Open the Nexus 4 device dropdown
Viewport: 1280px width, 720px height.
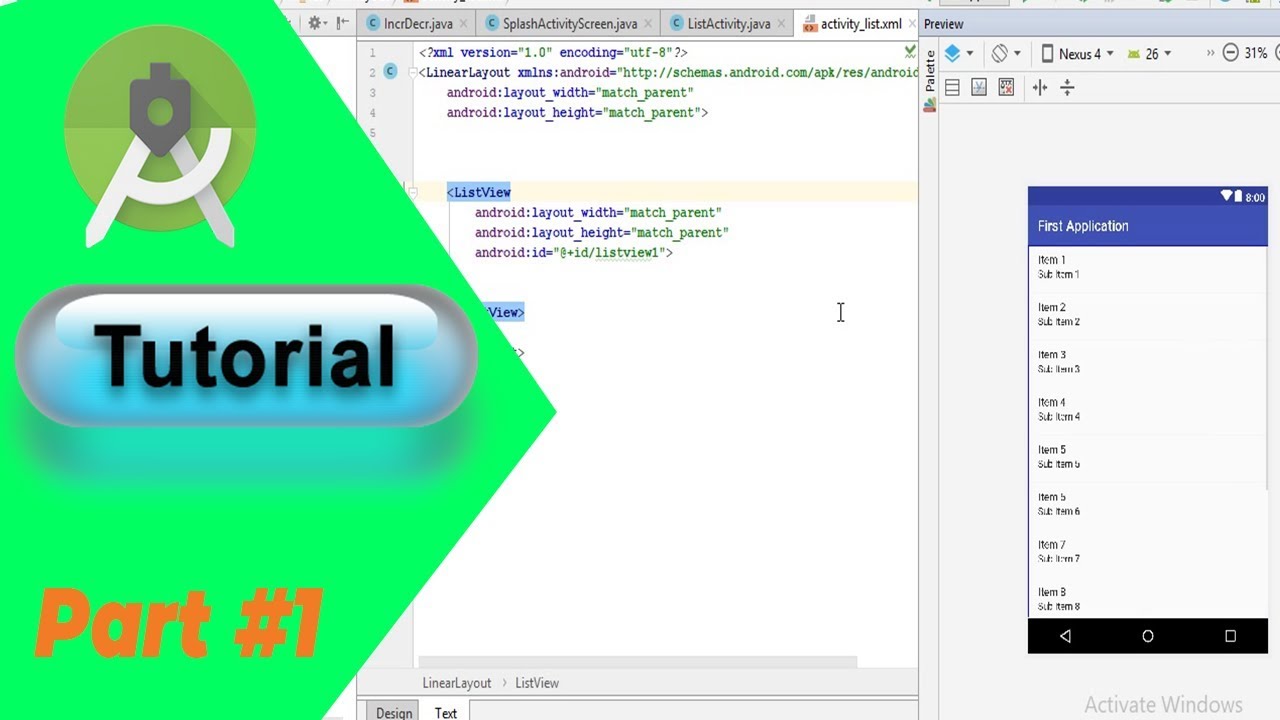1077,54
